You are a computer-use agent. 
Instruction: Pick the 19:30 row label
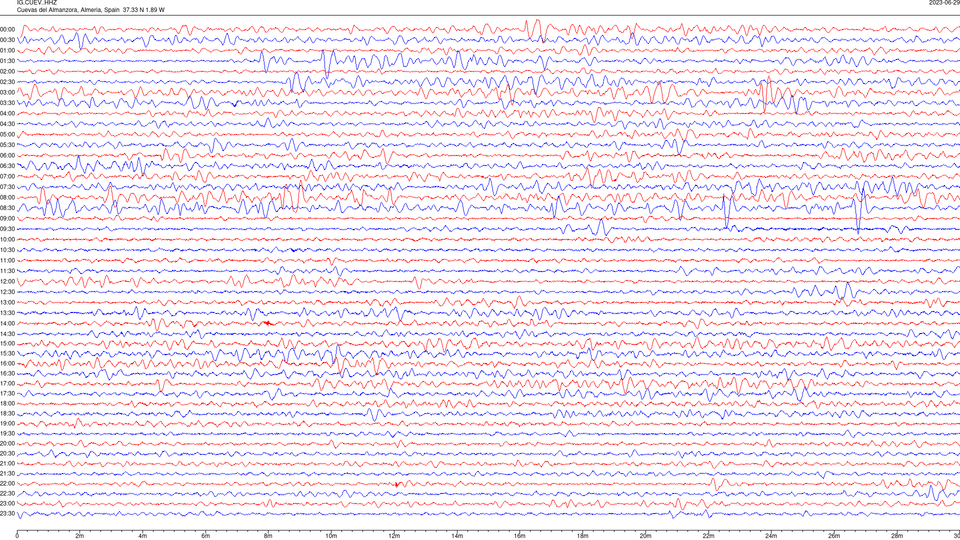[x=7, y=433]
